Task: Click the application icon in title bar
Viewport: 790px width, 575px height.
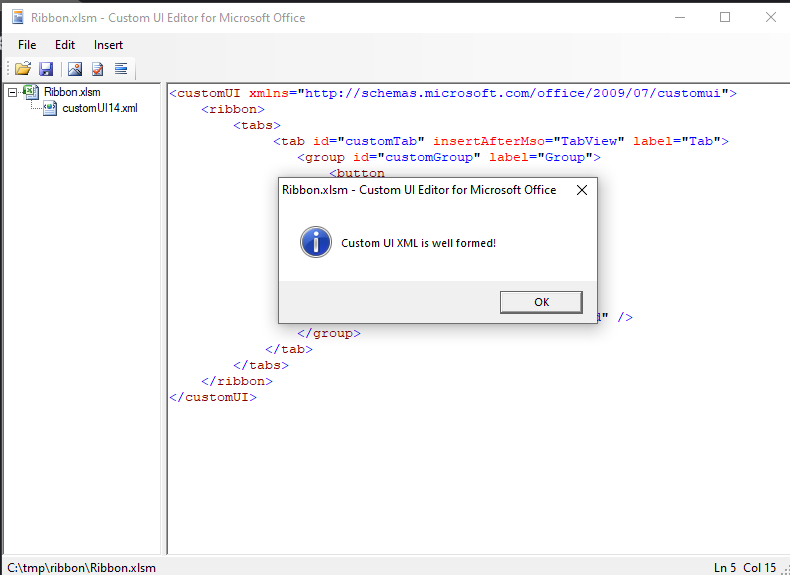Action: (18, 17)
